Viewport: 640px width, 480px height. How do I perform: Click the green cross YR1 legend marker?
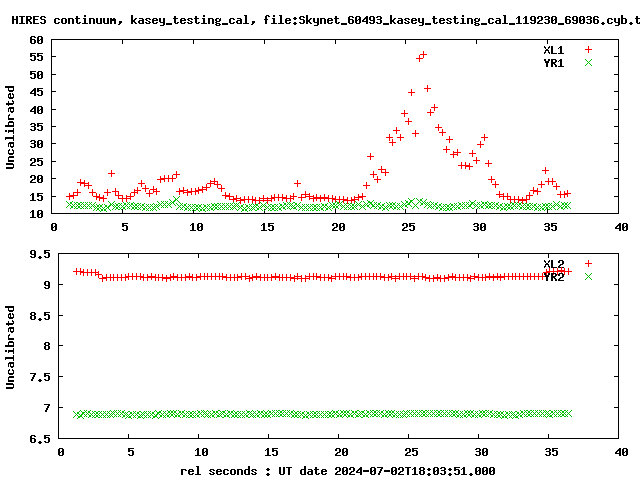tap(588, 63)
